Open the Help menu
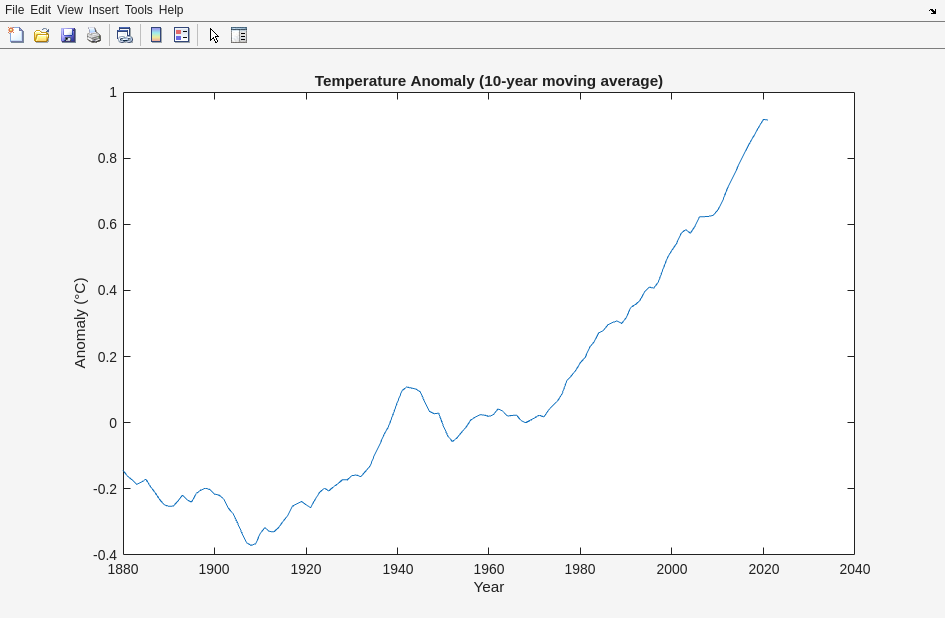 [x=171, y=10]
